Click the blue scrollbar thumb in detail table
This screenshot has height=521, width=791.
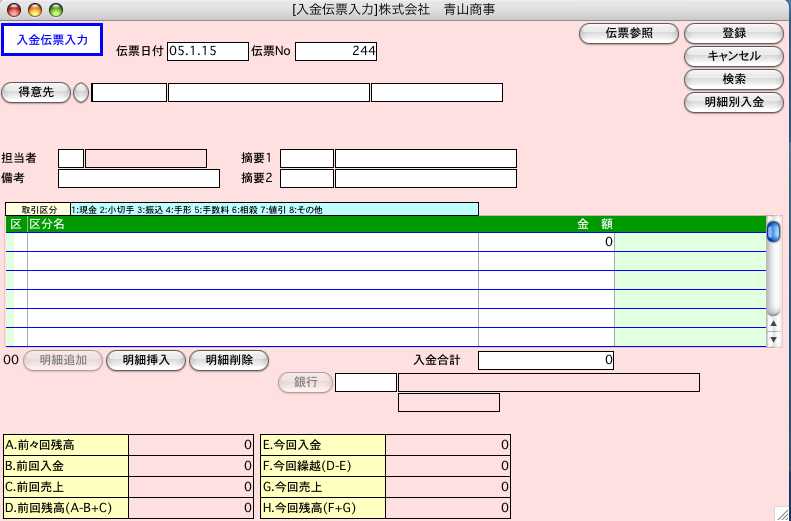pos(773,232)
